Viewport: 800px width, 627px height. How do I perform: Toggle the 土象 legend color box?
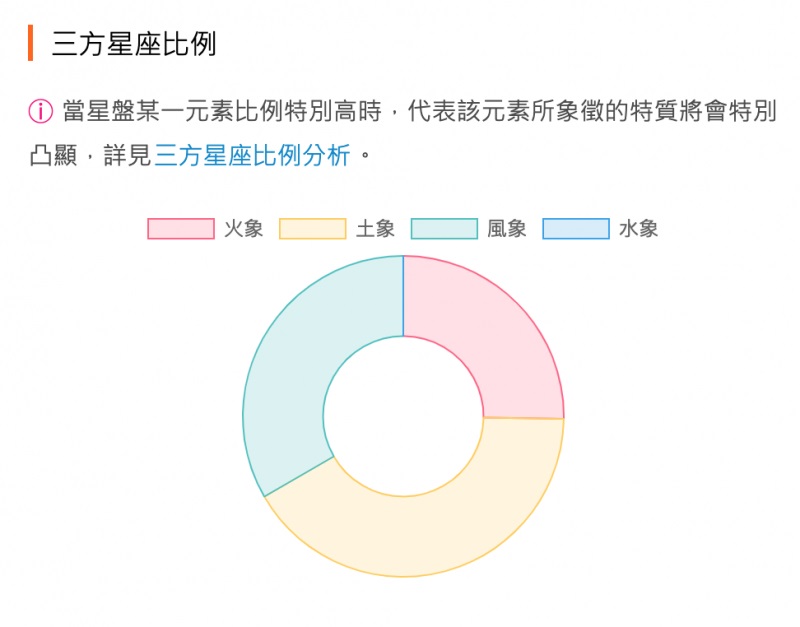tap(312, 229)
